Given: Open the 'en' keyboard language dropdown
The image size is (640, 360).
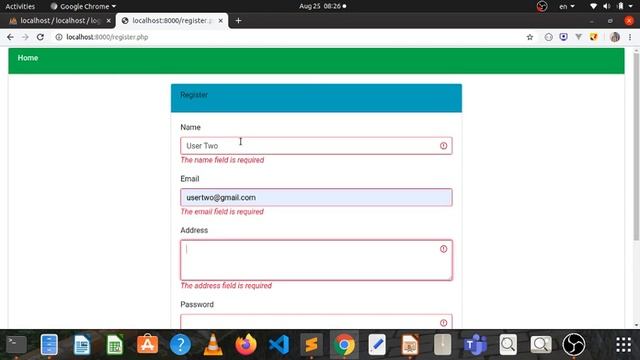Looking at the screenshot, I should click(x=567, y=6).
